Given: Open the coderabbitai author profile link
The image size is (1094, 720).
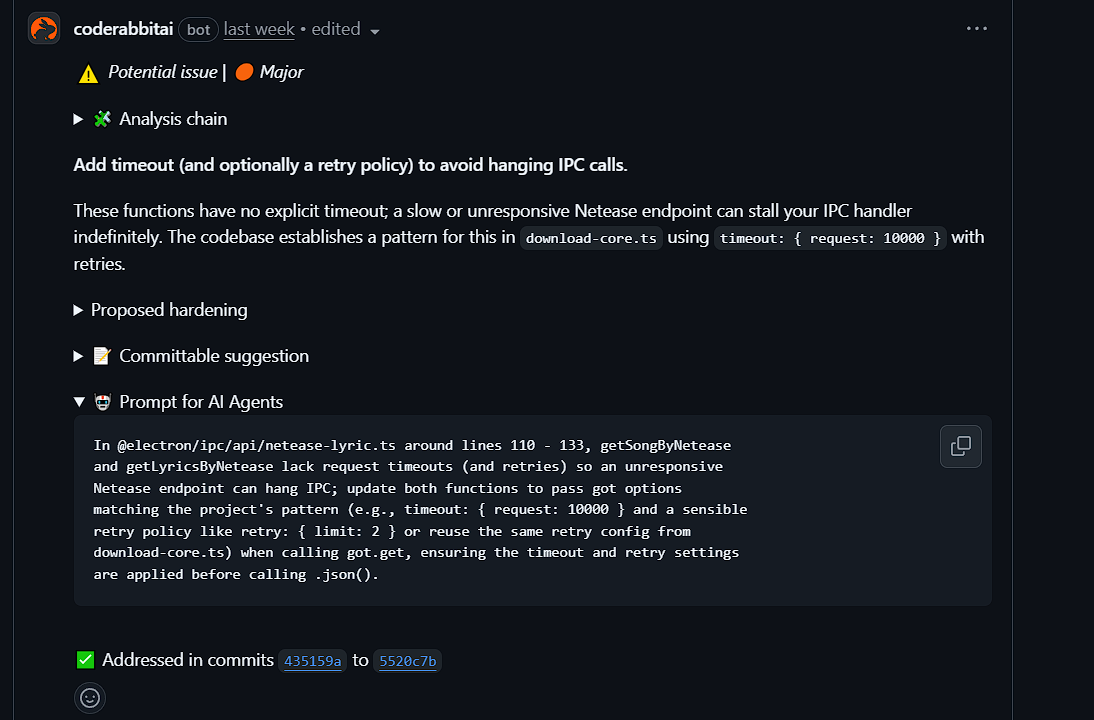Looking at the screenshot, I should (123, 29).
